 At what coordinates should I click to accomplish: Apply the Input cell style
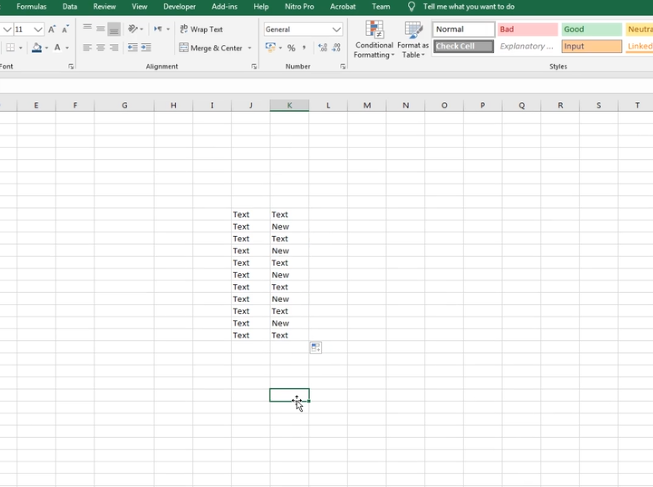point(591,46)
